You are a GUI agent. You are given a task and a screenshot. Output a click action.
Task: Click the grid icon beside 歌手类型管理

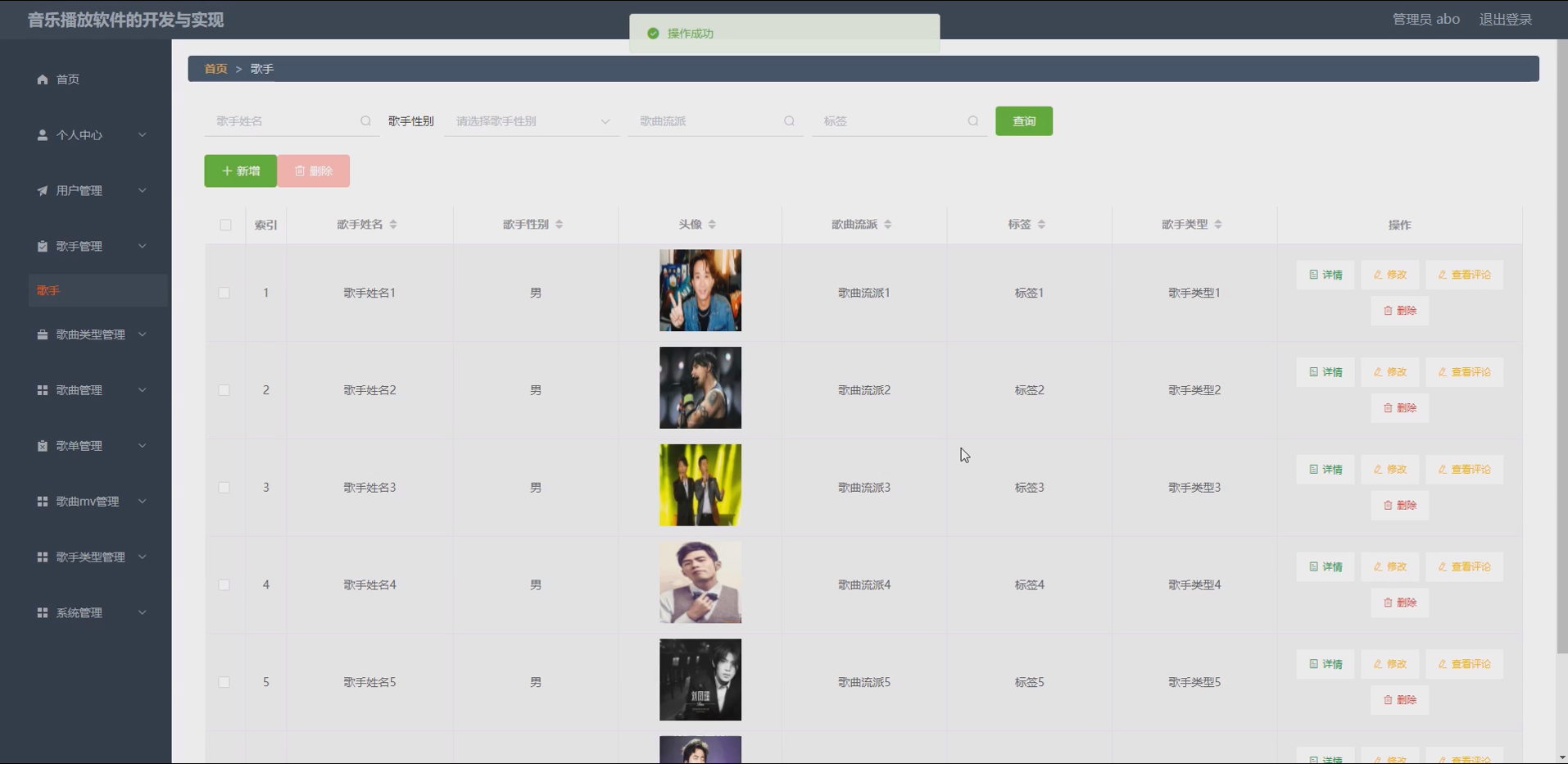43,557
